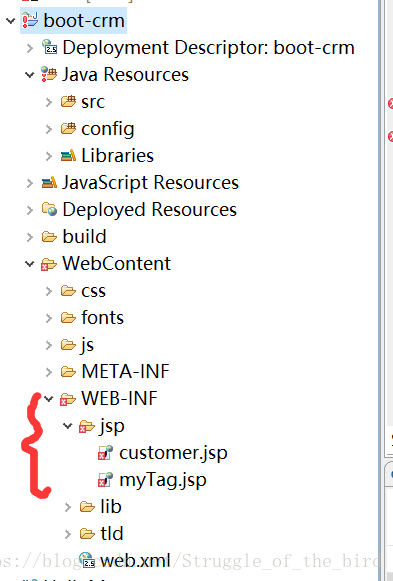Click the META-INF folder icon
The image size is (393, 581).
(68, 371)
